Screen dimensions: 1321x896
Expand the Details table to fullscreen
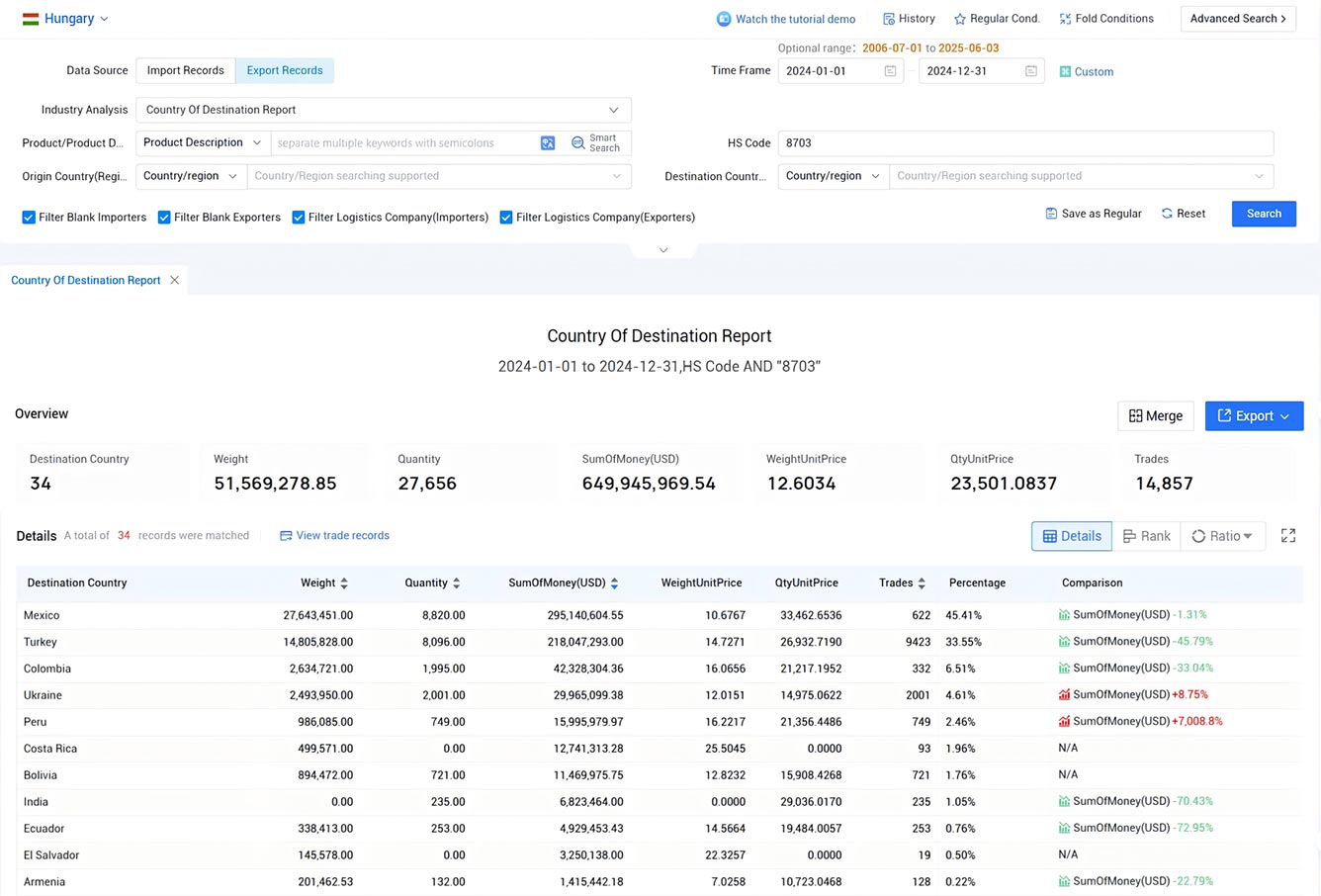(1288, 535)
